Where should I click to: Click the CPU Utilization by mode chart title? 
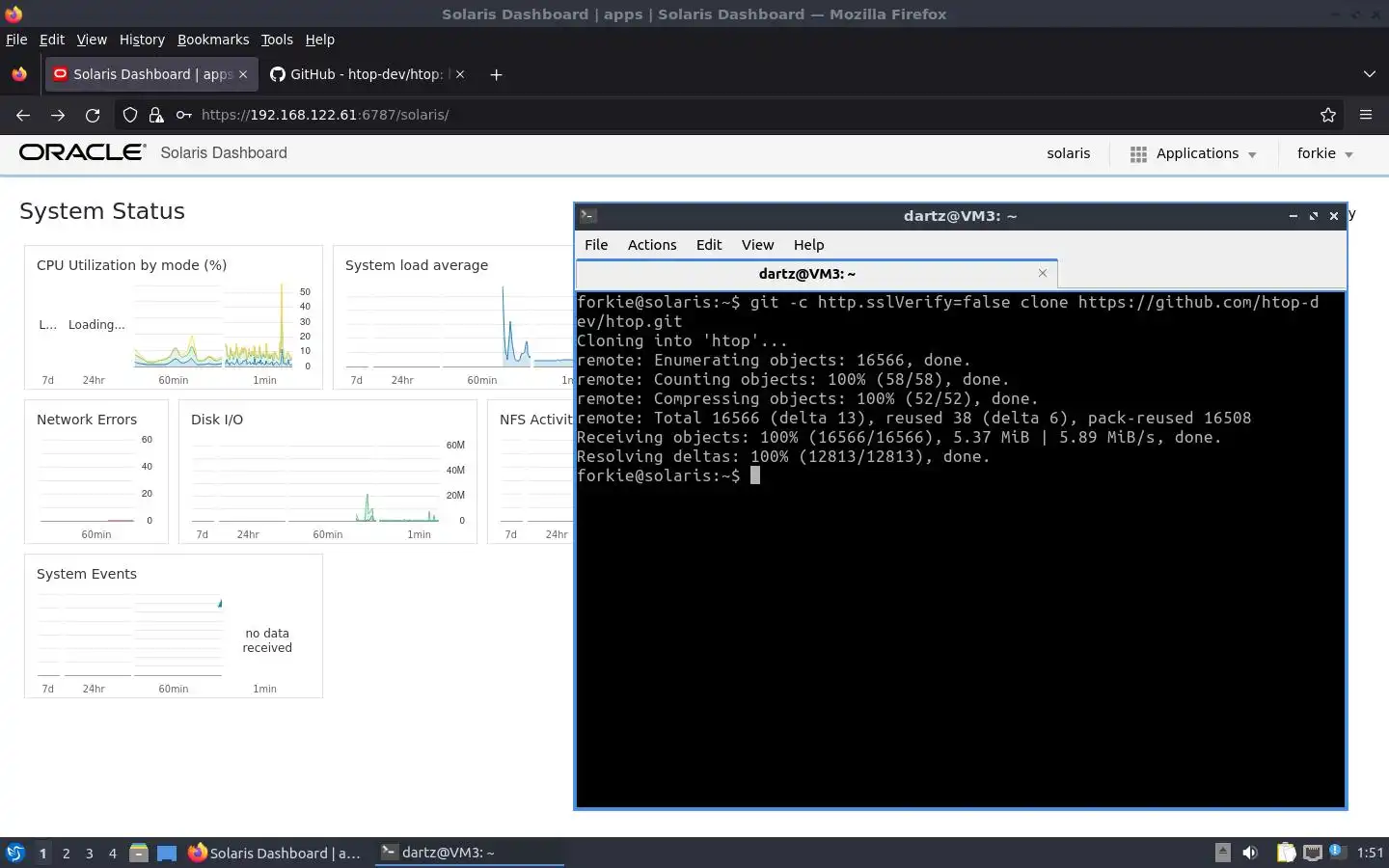131,265
